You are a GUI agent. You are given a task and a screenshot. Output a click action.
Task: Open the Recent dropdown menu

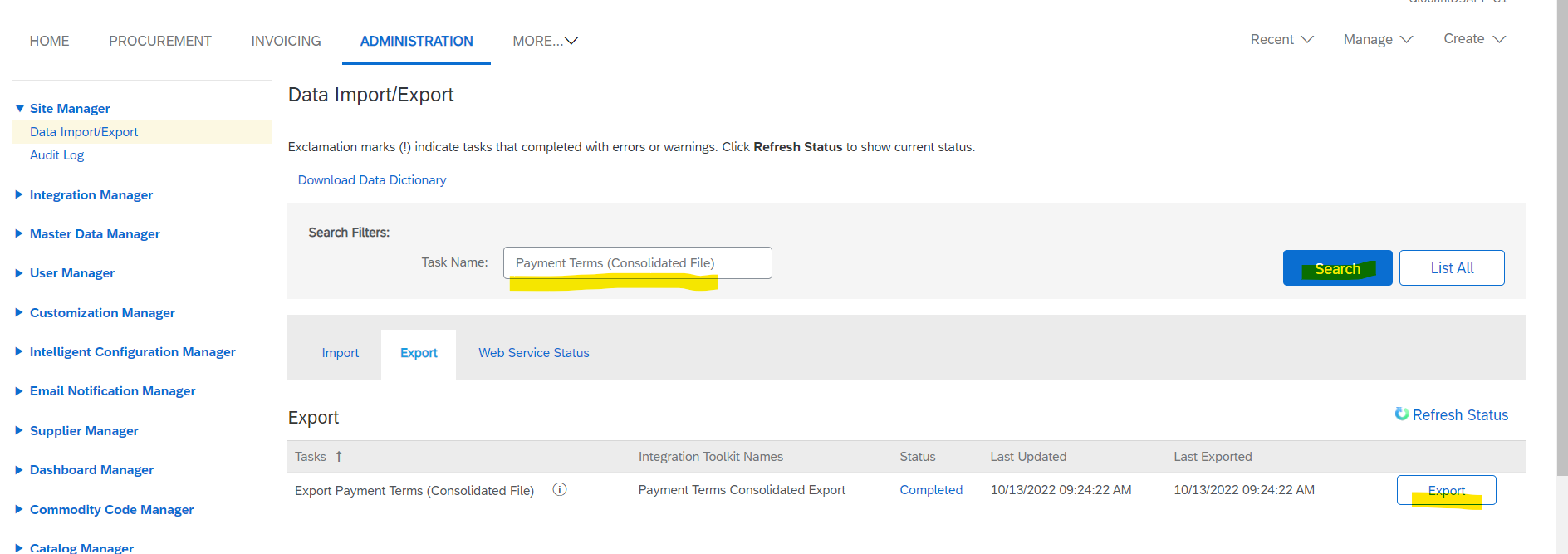click(x=1281, y=40)
